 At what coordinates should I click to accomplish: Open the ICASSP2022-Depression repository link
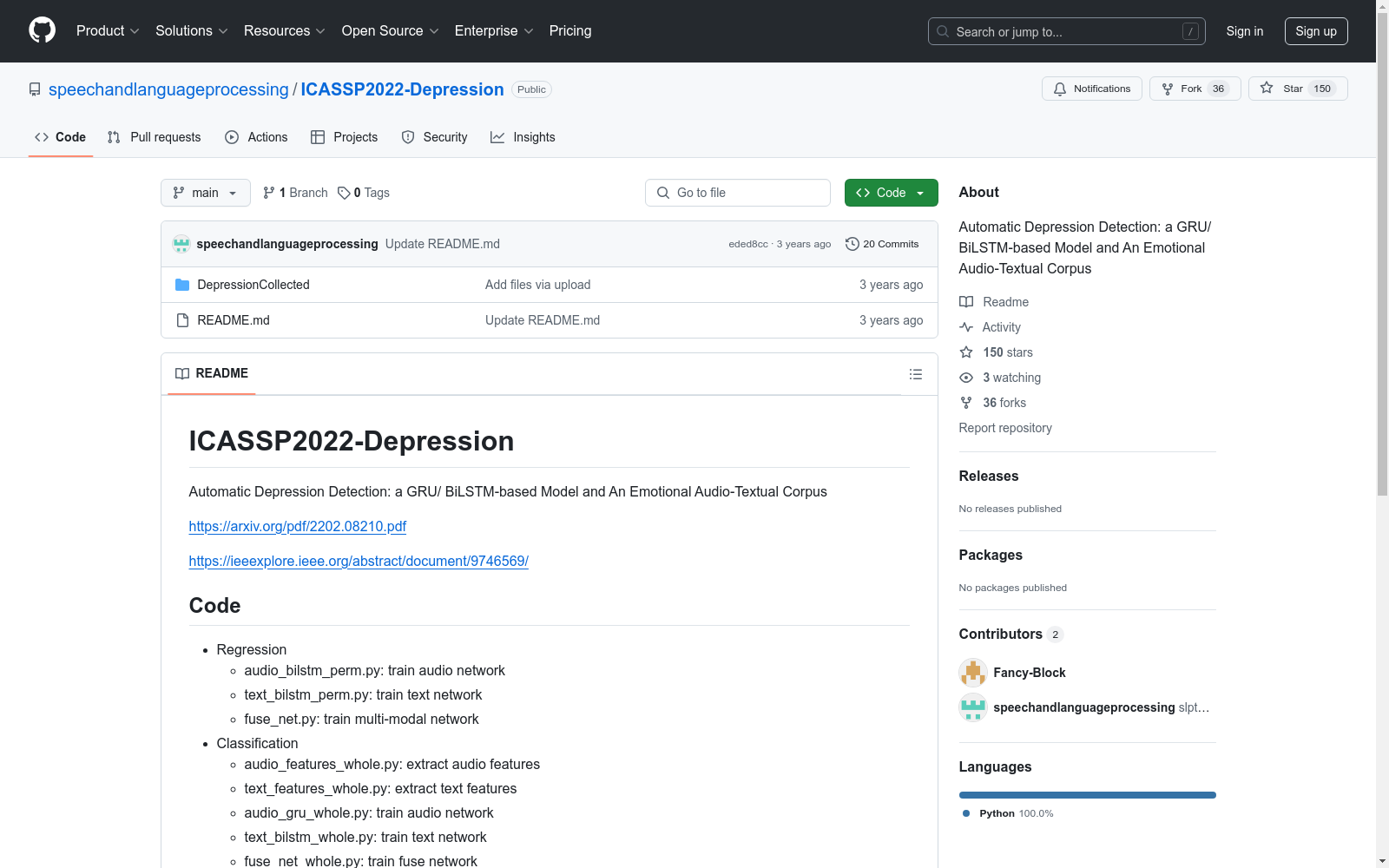pos(402,89)
